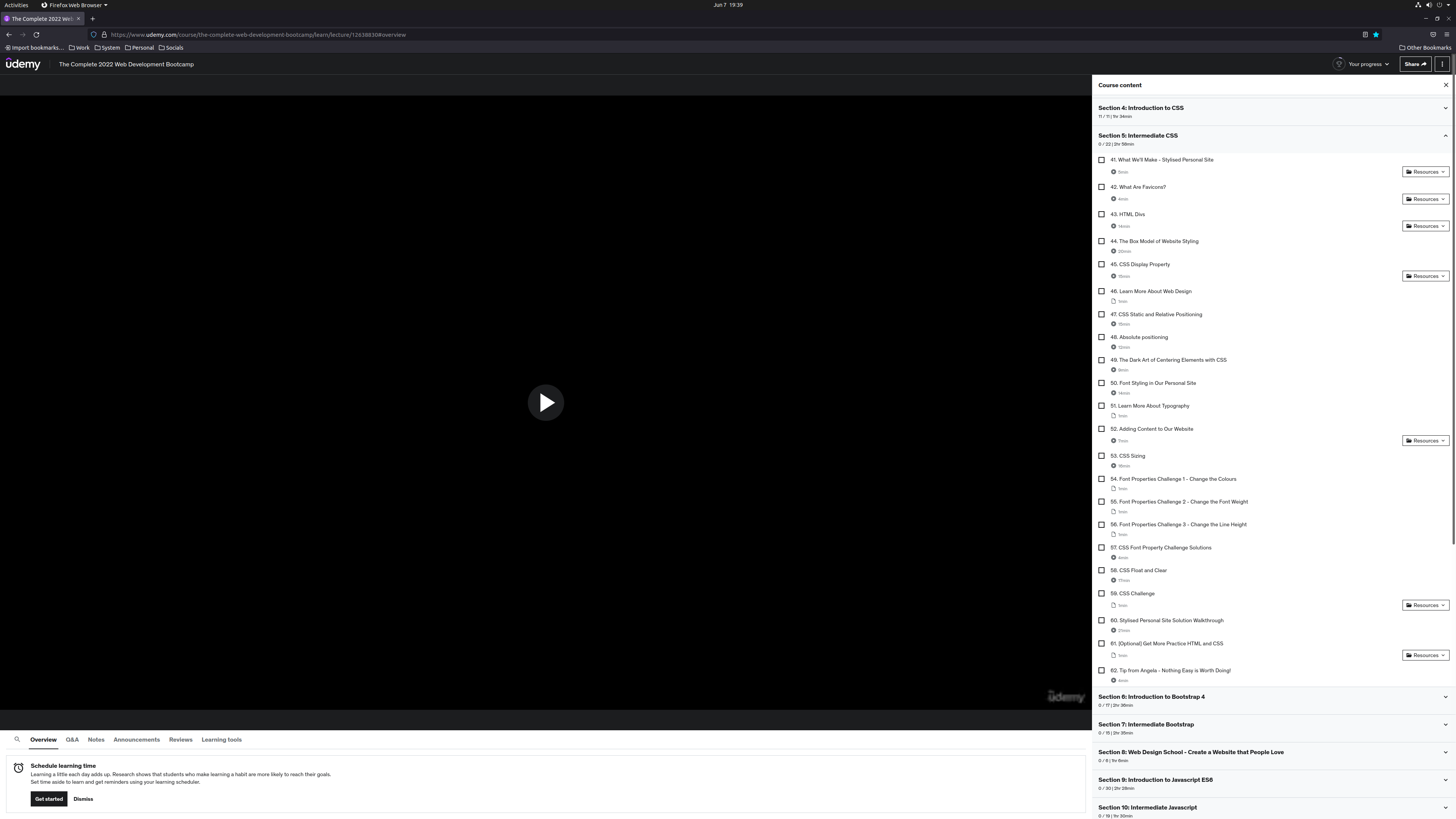Open the System bookmarks folder
Image resolution: width=1456 pixels, height=819 pixels.
click(x=107, y=47)
